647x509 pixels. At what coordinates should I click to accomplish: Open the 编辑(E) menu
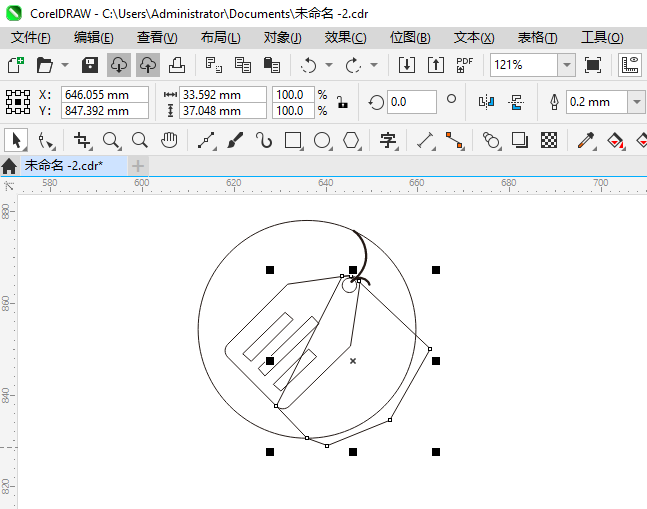tap(94, 38)
